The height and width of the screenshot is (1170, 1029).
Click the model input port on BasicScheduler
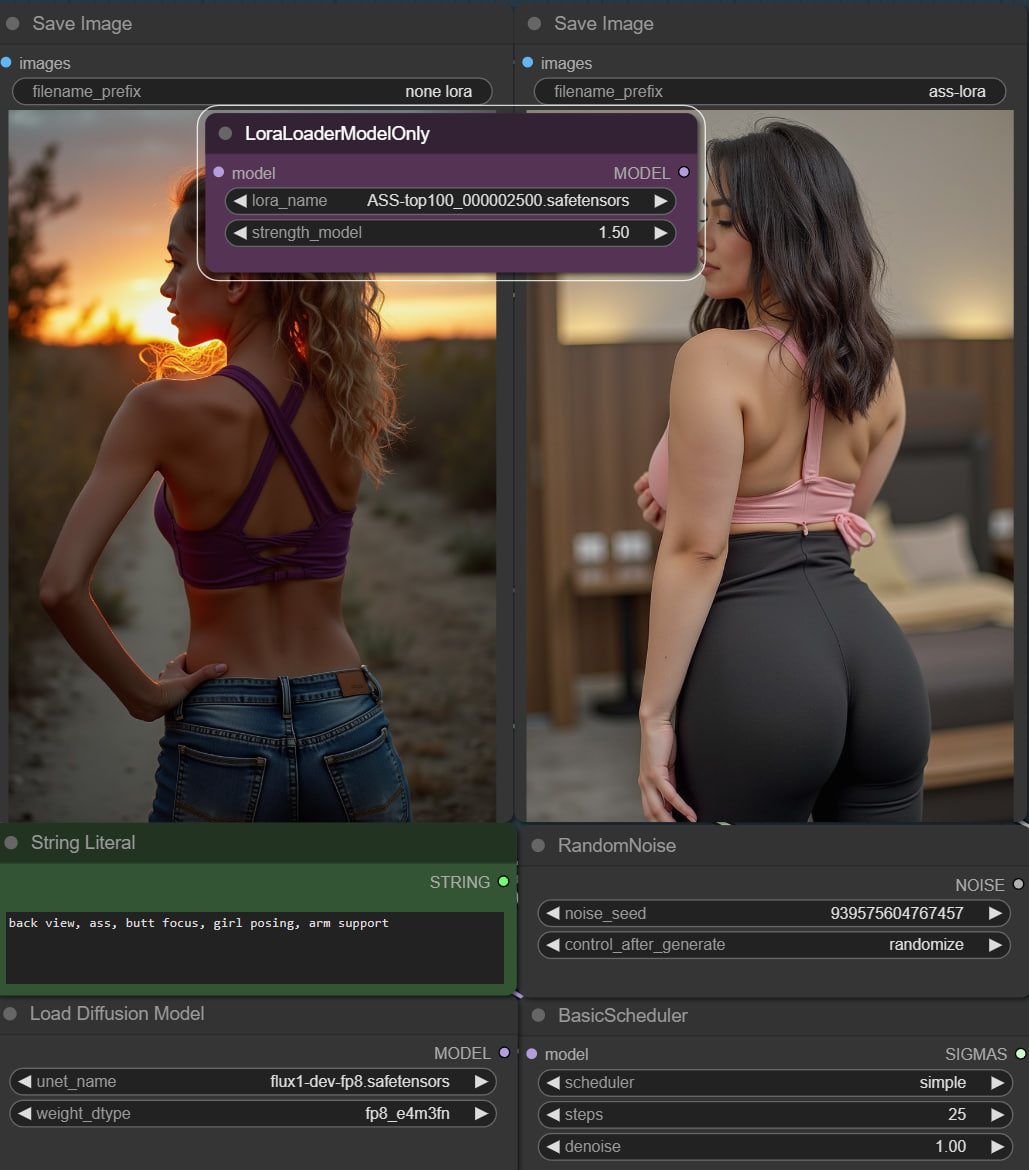point(532,1054)
